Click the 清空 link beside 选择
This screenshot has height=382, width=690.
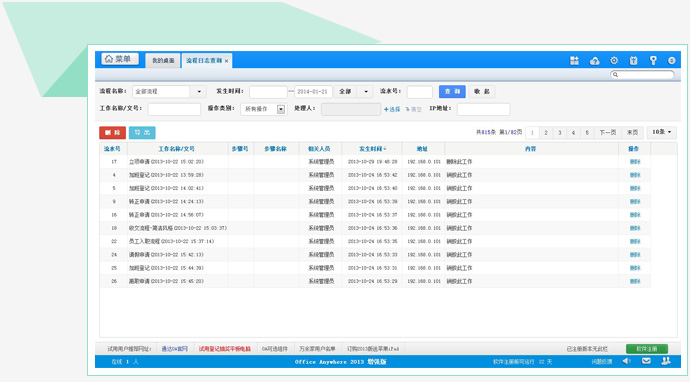click(x=413, y=109)
